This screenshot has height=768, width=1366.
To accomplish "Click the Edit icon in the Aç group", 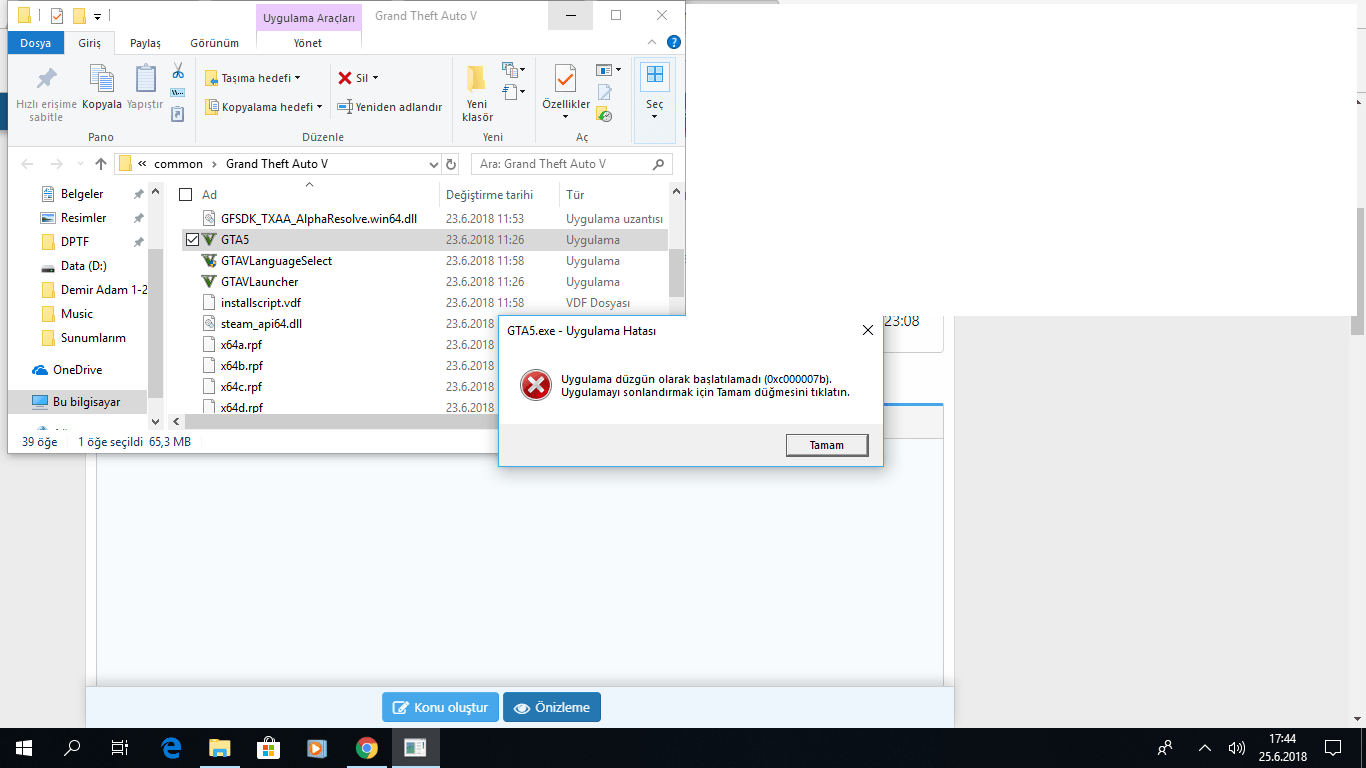I will [605, 93].
